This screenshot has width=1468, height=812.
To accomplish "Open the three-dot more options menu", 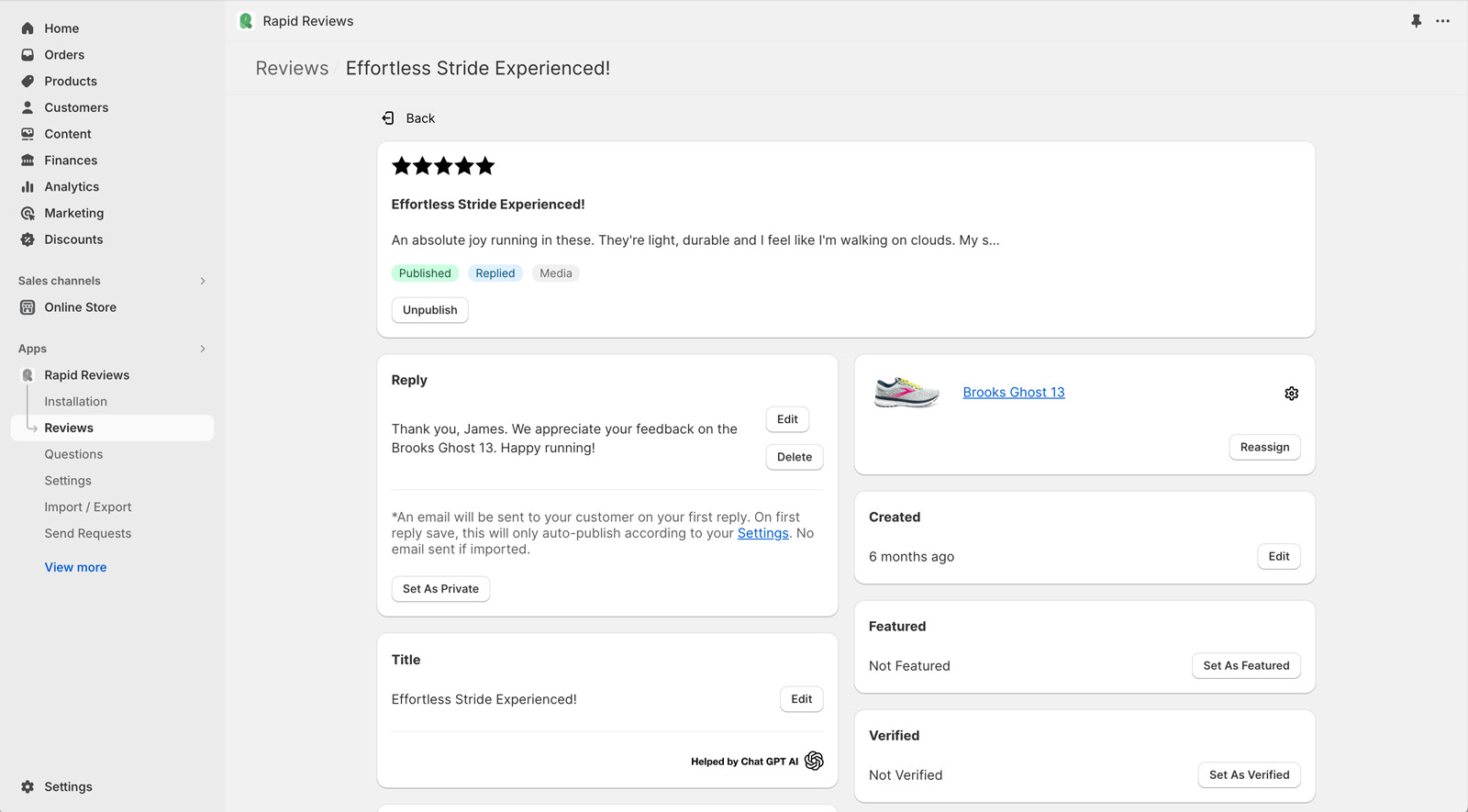I will 1442,21.
